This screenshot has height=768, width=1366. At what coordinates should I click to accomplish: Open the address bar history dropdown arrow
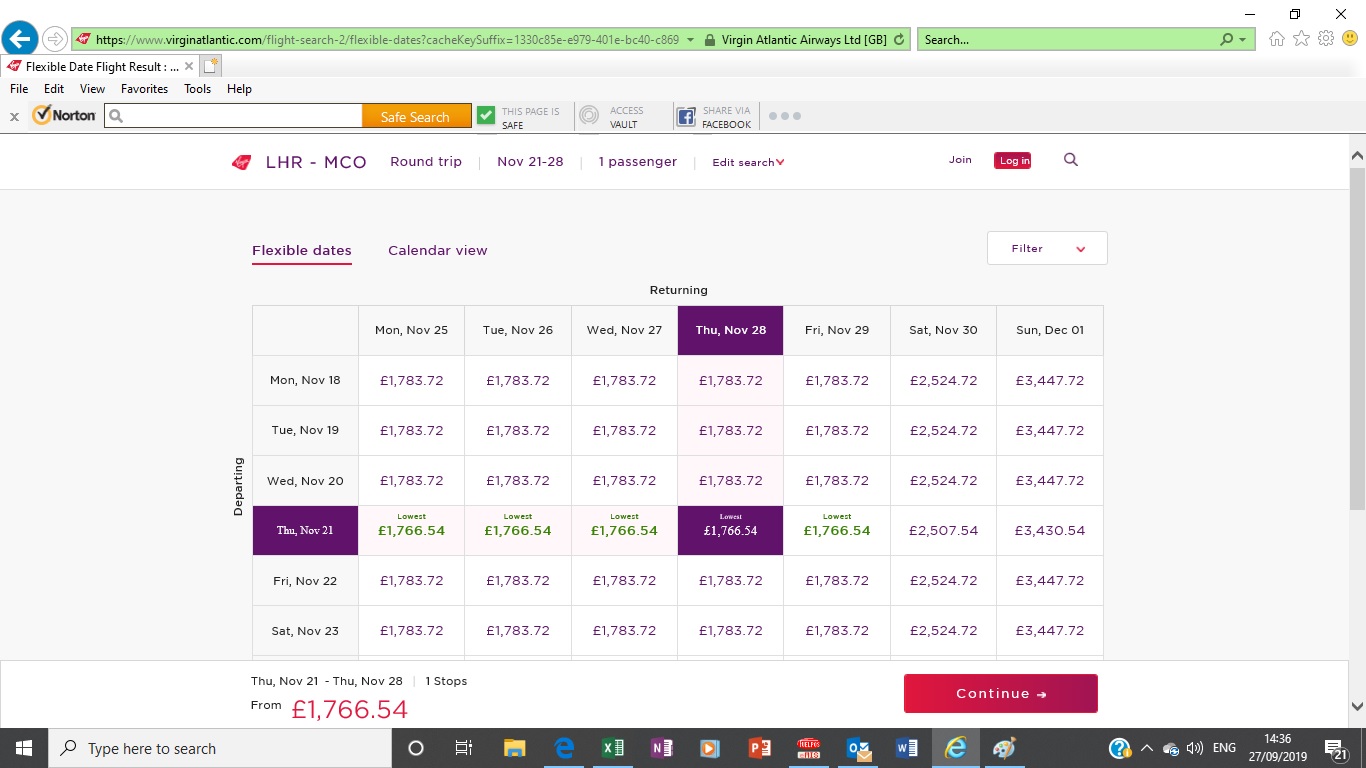pos(690,40)
